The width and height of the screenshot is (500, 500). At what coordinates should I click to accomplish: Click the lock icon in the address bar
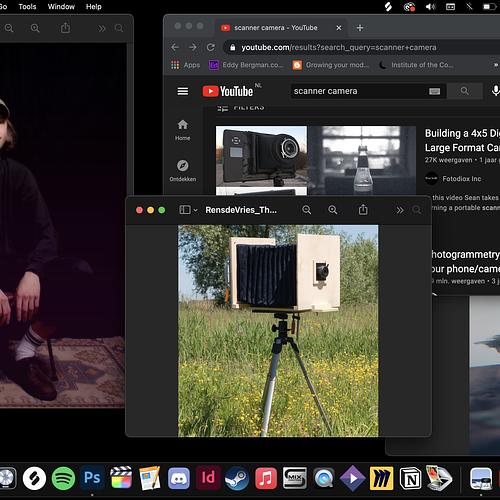pos(233,47)
